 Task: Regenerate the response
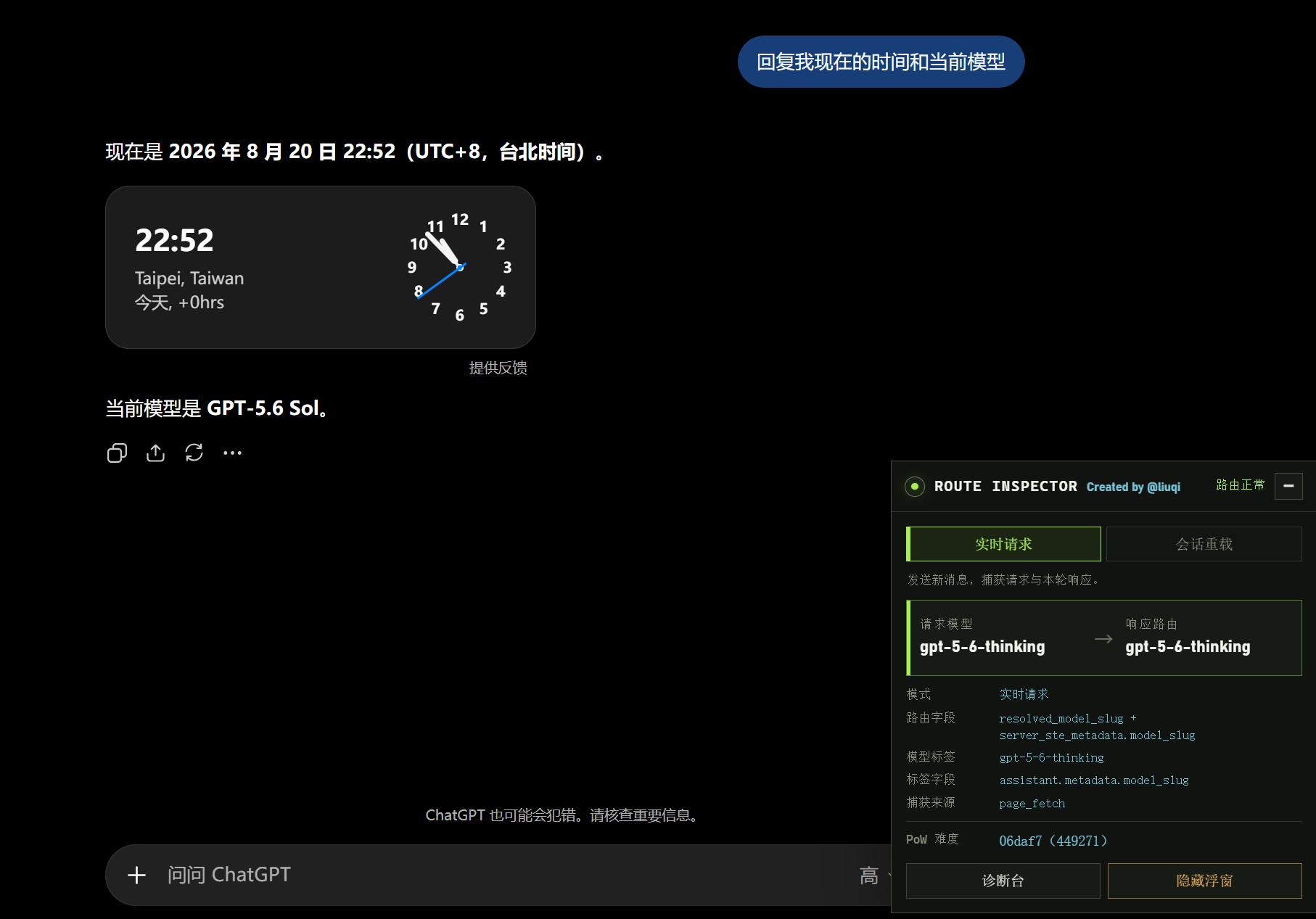click(194, 453)
